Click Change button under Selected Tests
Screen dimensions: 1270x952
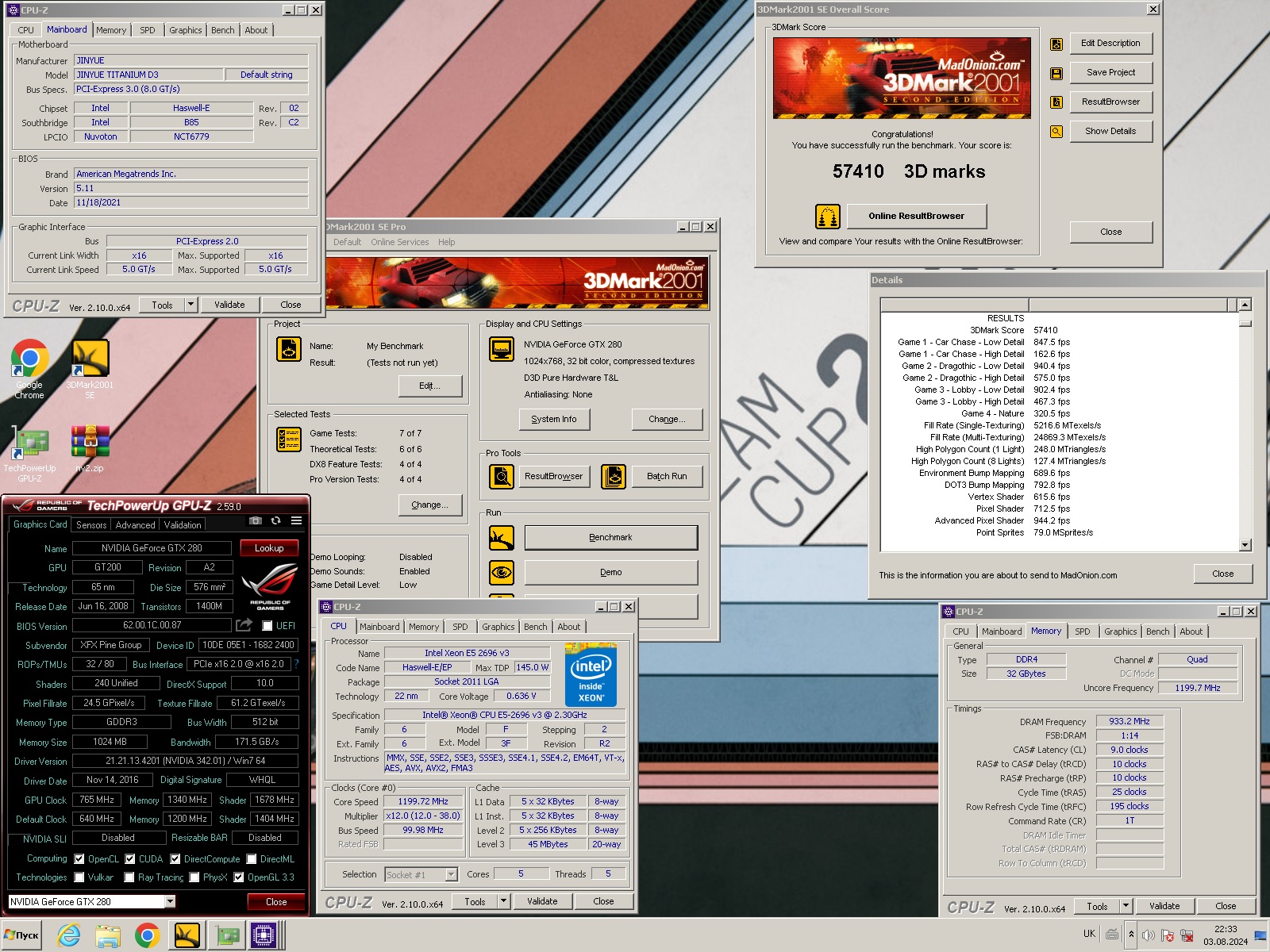click(429, 505)
